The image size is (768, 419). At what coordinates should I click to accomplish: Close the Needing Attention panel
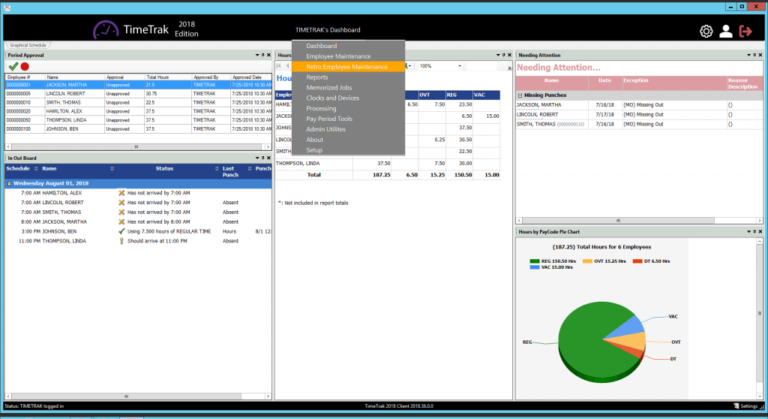point(759,54)
